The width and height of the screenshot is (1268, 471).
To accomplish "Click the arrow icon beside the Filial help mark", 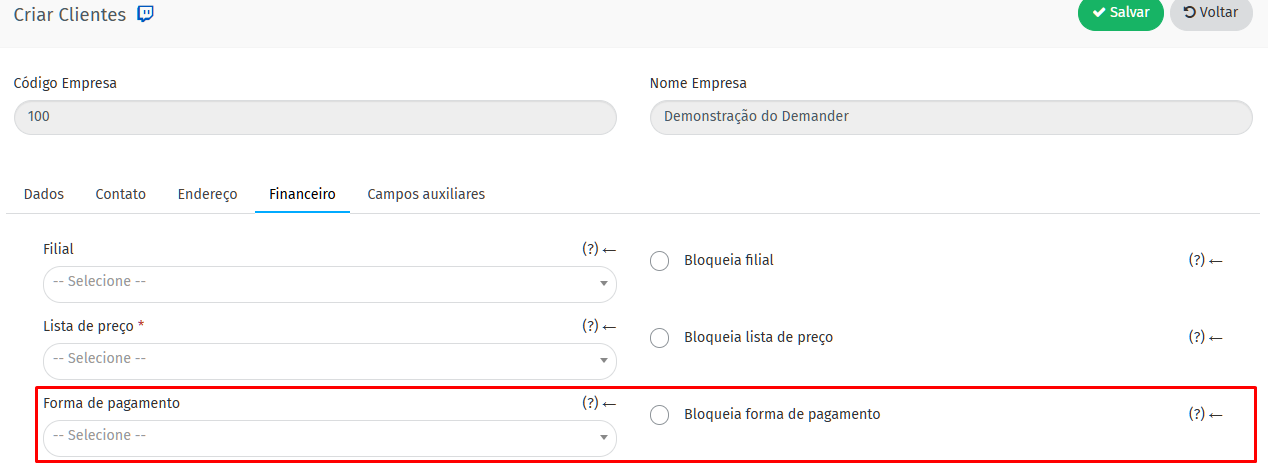I will (x=609, y=249).
